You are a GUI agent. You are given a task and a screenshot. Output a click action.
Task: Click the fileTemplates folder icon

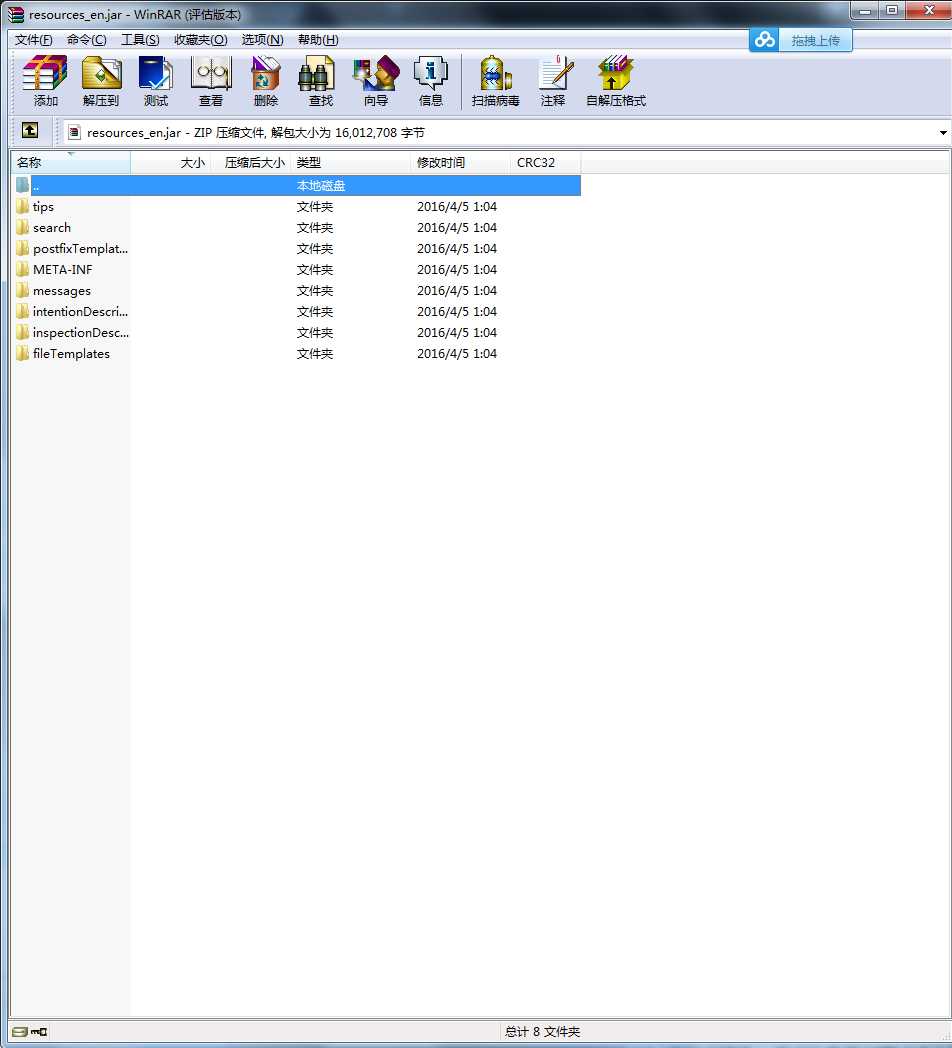[23, 353]
